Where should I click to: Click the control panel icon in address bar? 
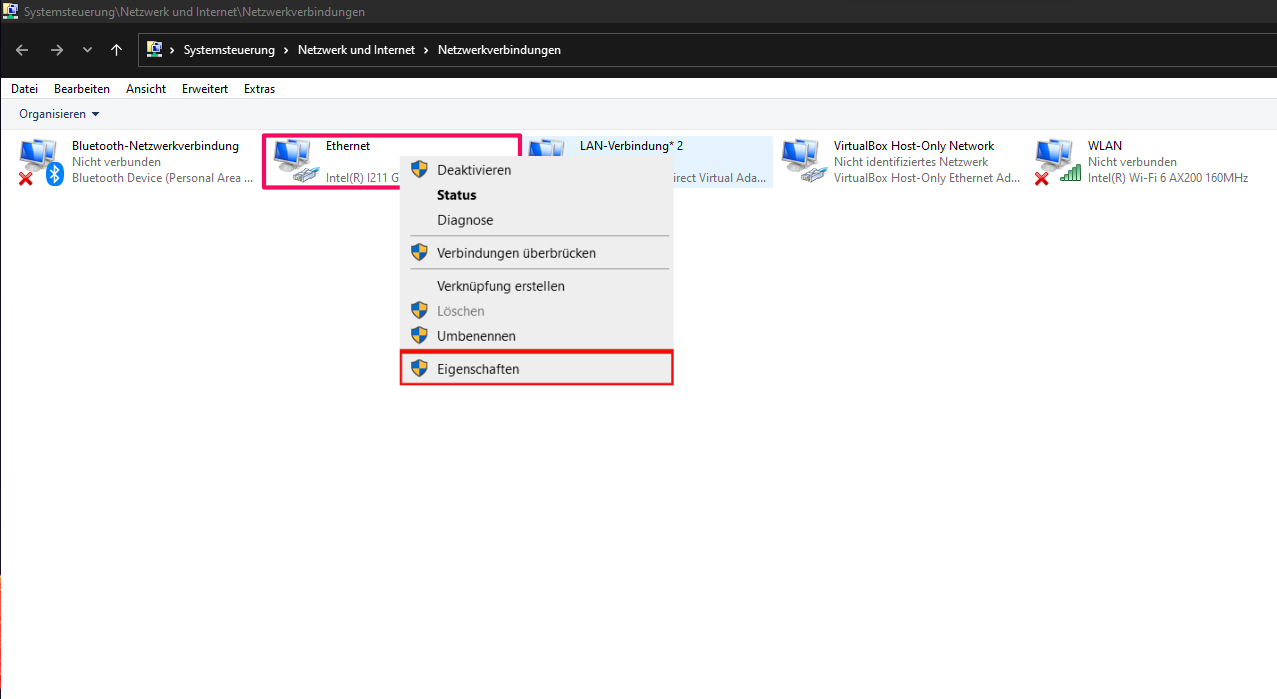tap(155, 49)
